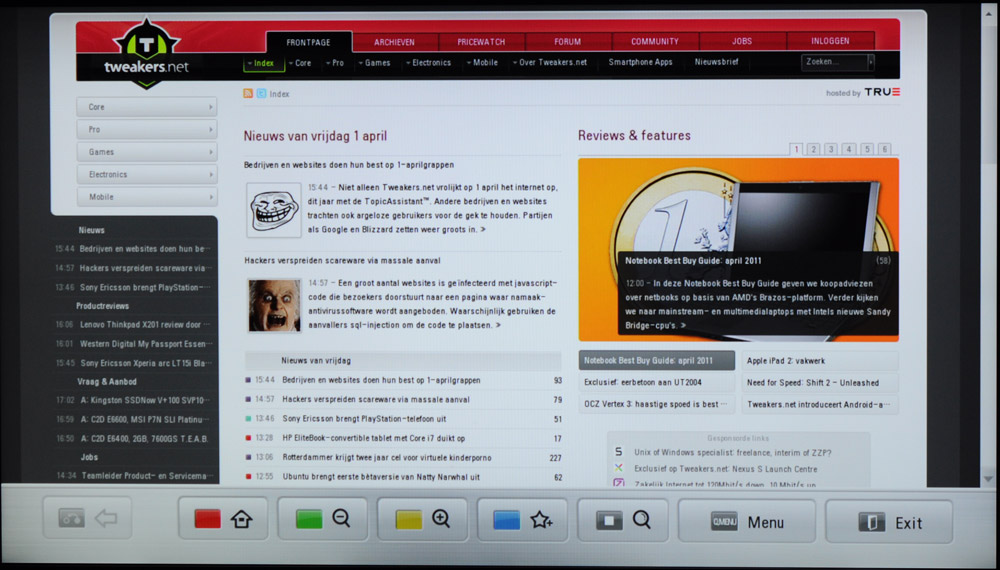
Task: Zoom out with the green magnifier button
Action: (323, 519)
